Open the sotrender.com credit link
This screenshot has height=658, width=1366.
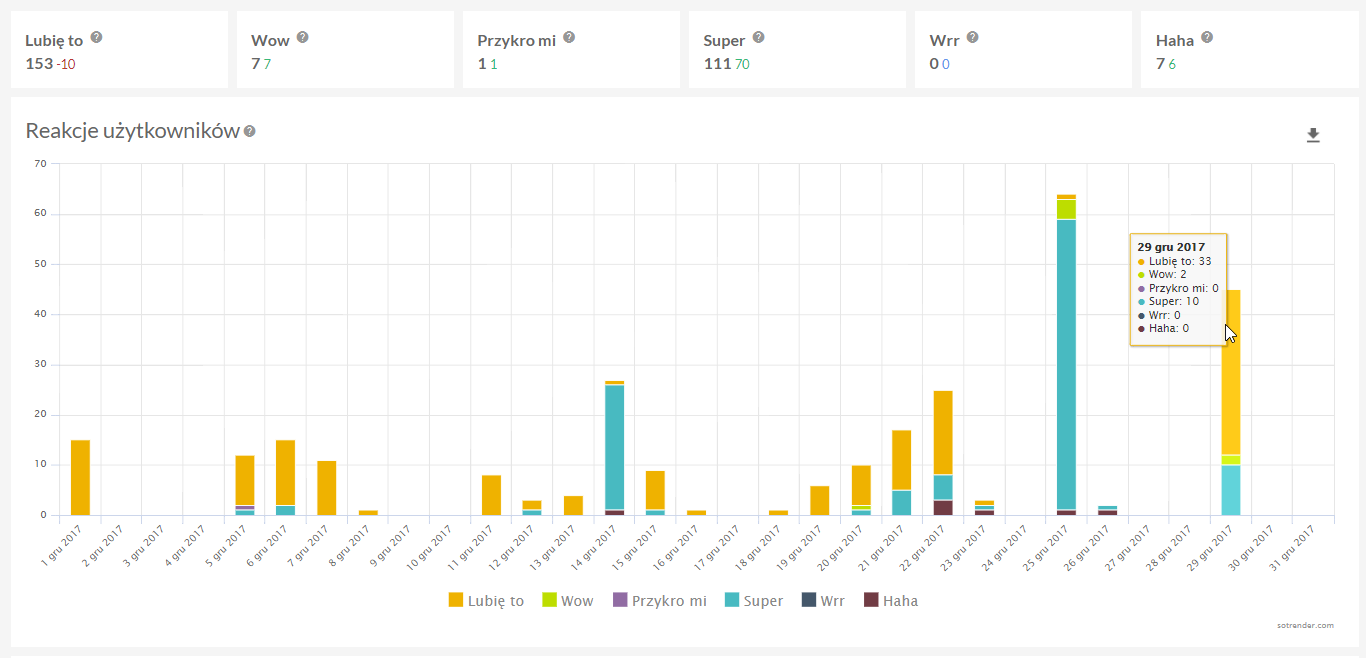tap(1305, 625)
